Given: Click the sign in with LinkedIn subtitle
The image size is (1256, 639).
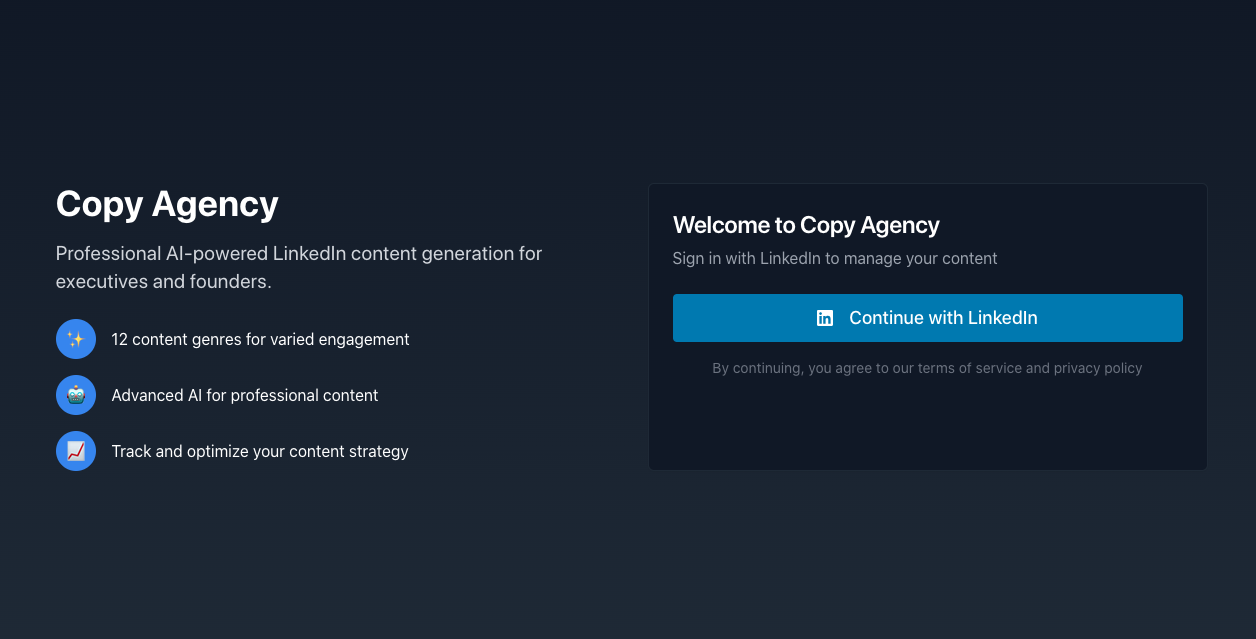Looking at the screenshot, I should click(834, 258).
